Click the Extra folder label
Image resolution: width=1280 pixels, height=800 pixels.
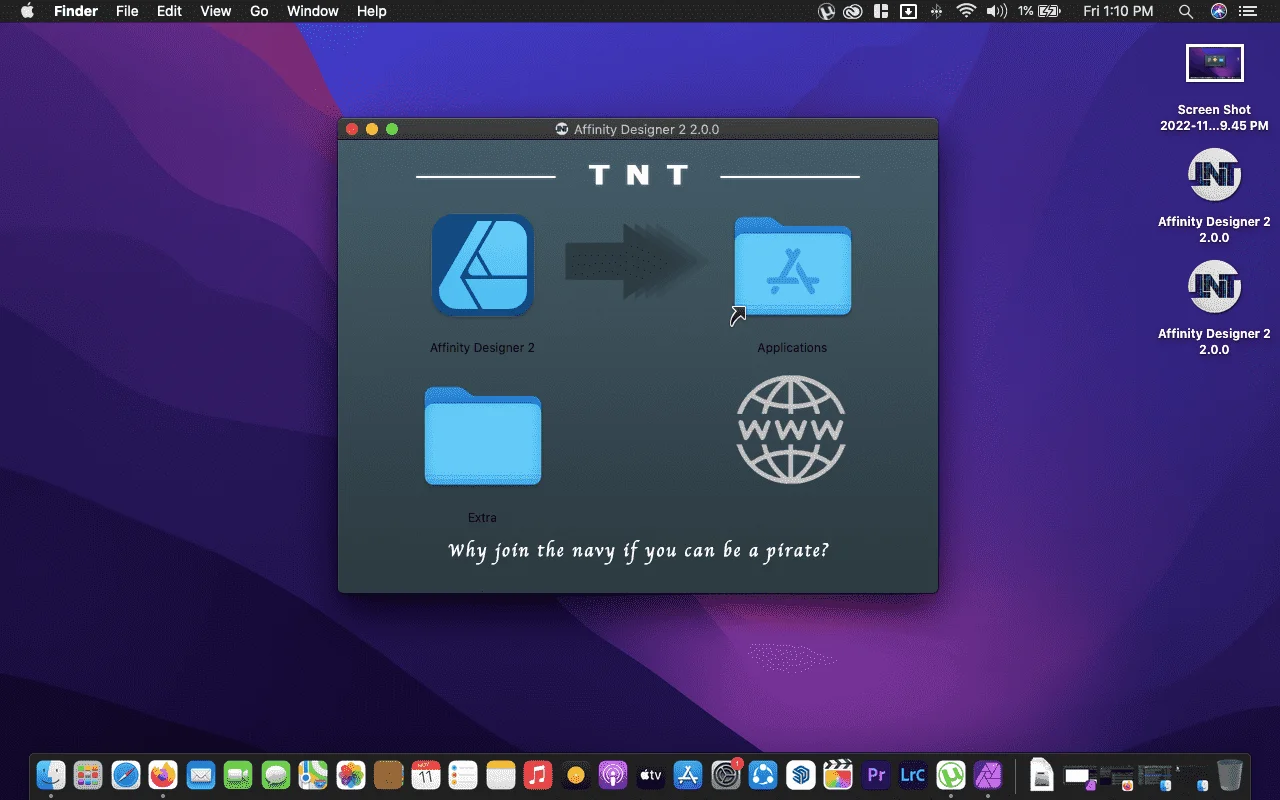pos(482,518)
